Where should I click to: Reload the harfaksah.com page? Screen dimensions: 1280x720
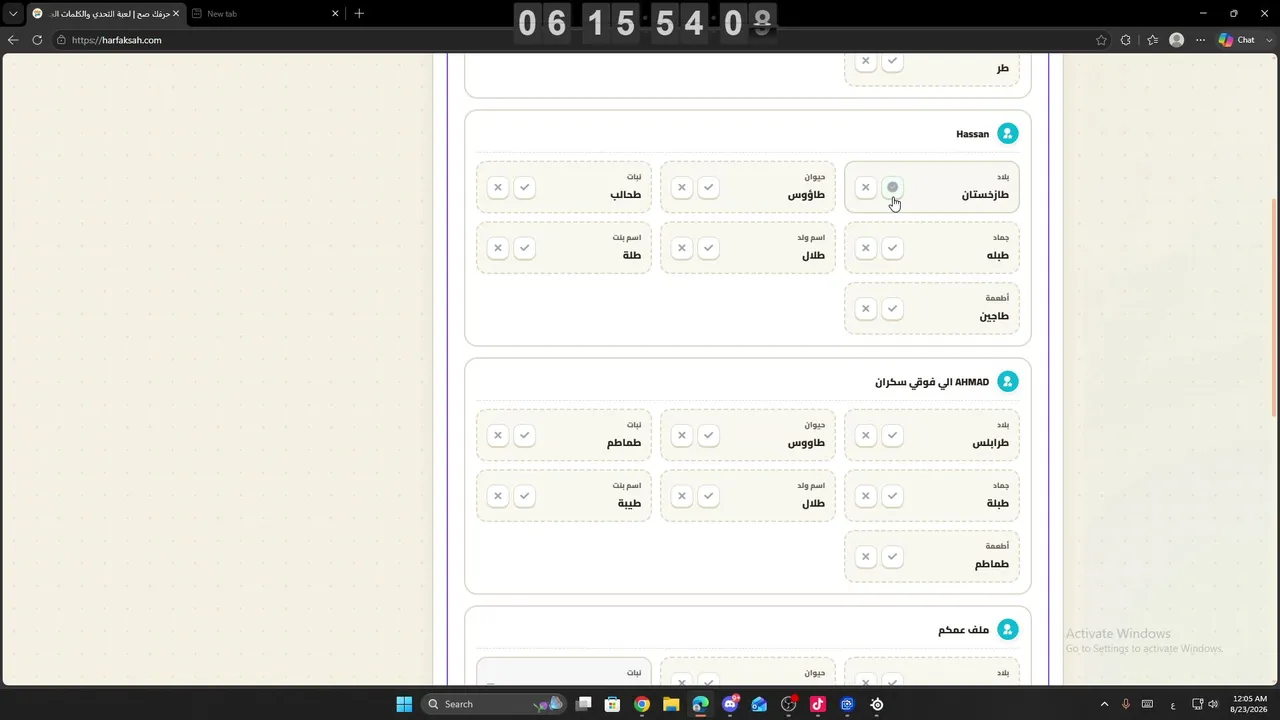(x=37, y=40)
